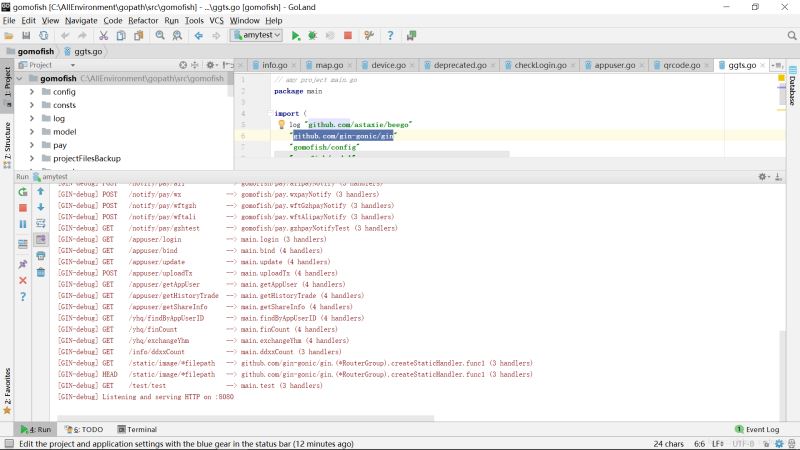Open the Refactor menu
800x450 pixels.
coord(143,20)
